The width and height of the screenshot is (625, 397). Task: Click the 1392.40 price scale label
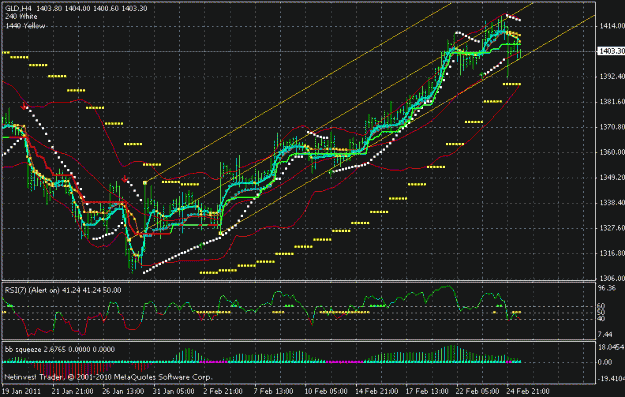click(x=612, y=76)
